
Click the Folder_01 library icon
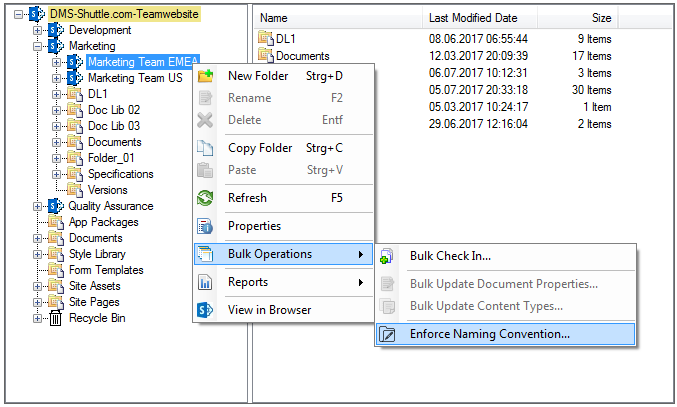coord(75,158)
